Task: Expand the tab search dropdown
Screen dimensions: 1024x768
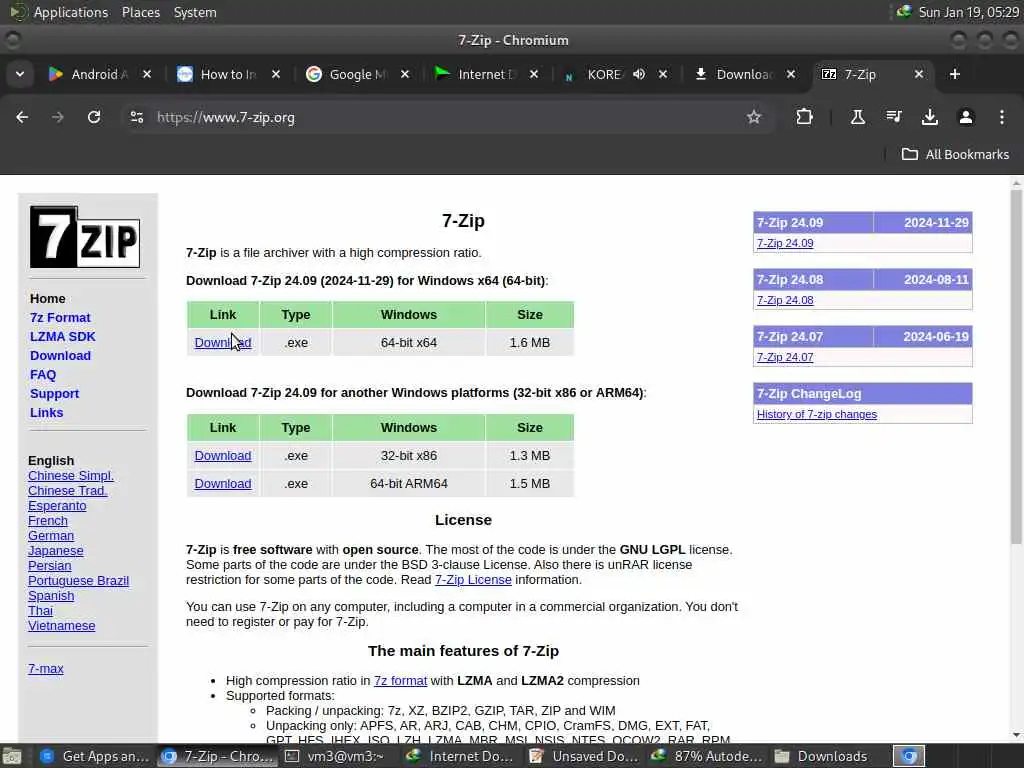Action: [x=20, y=74]
